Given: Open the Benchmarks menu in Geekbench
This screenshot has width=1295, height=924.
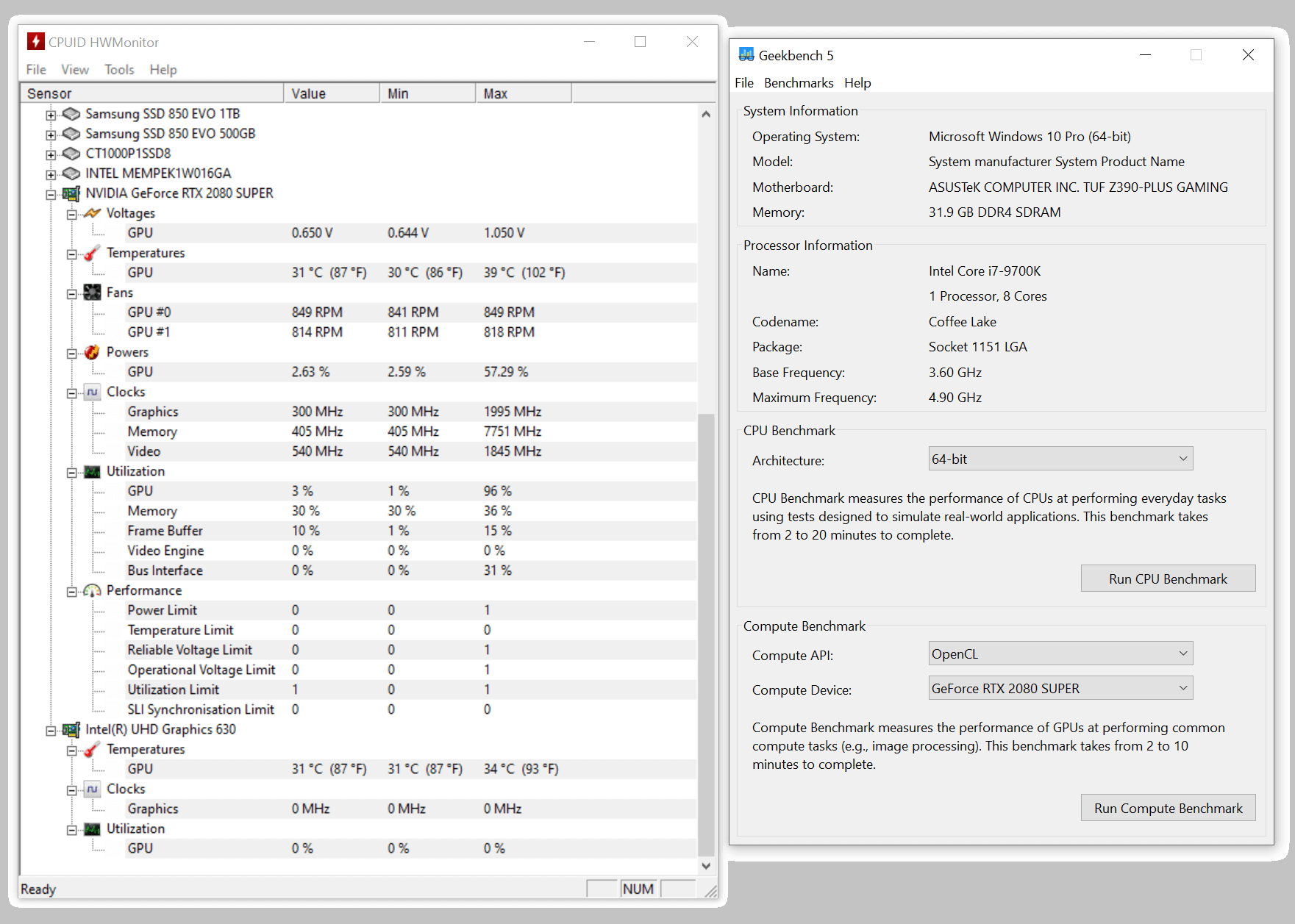Looking at the screenshot, I should click(798, 83).
